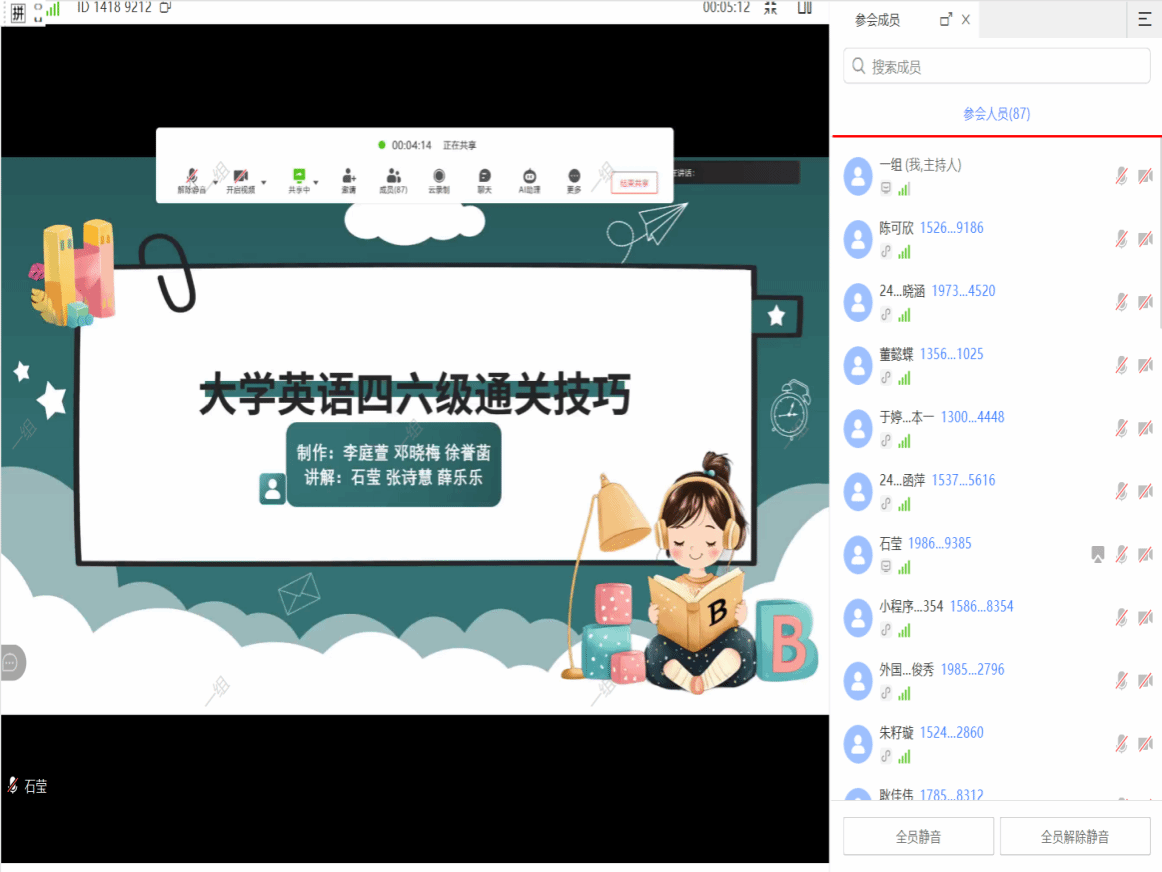Select the 参会成员 panel tab
This screenshot has height=872, width=1162.
pos(877,20)
